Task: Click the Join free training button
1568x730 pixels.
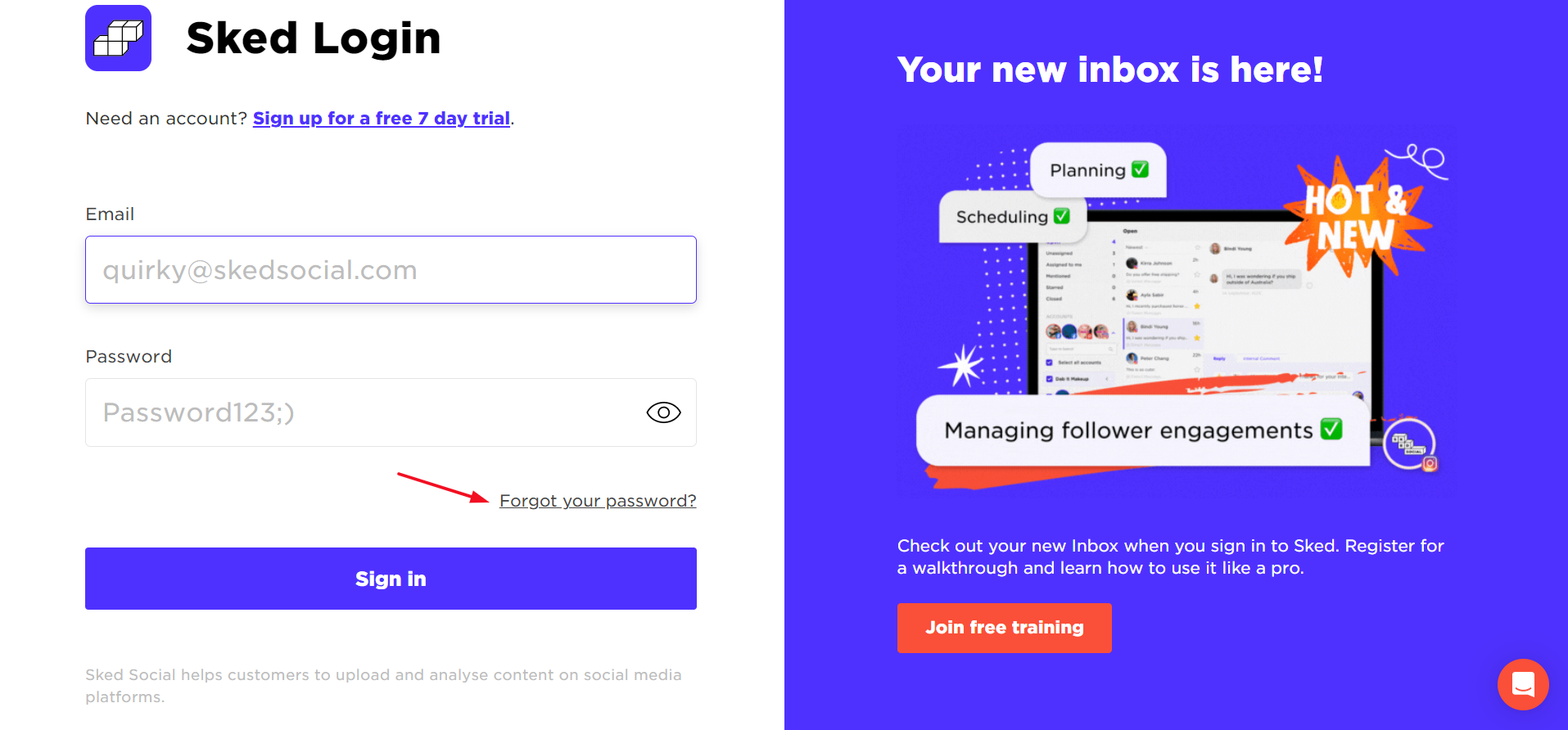Action: (x=1005, y=628)
